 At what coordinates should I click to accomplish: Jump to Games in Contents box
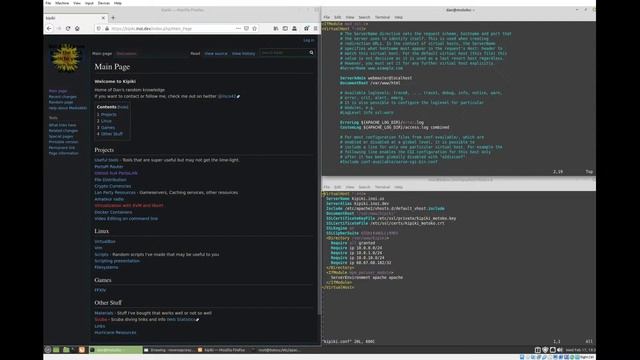pyautogui.click(x=108, y=128)
